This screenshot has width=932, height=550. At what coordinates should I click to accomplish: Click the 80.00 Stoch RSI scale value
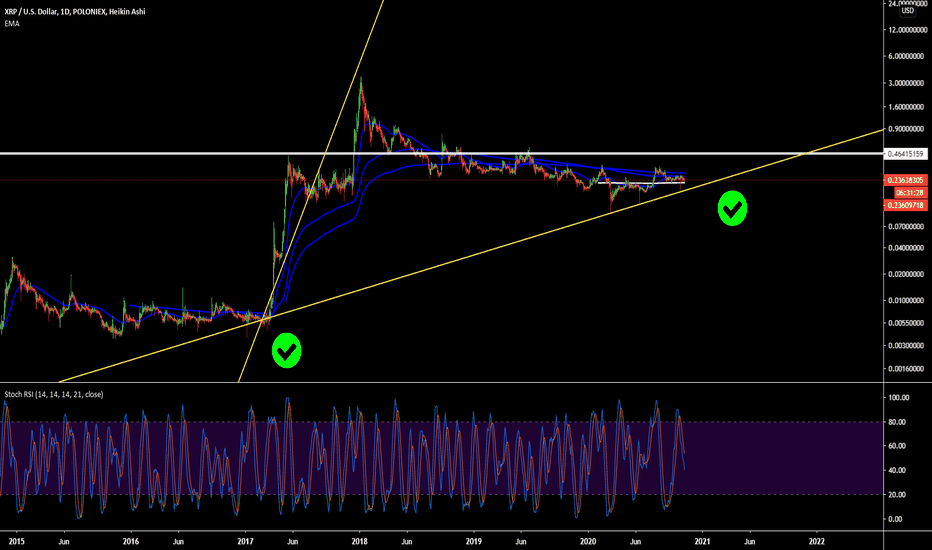[x=896, y=422]
